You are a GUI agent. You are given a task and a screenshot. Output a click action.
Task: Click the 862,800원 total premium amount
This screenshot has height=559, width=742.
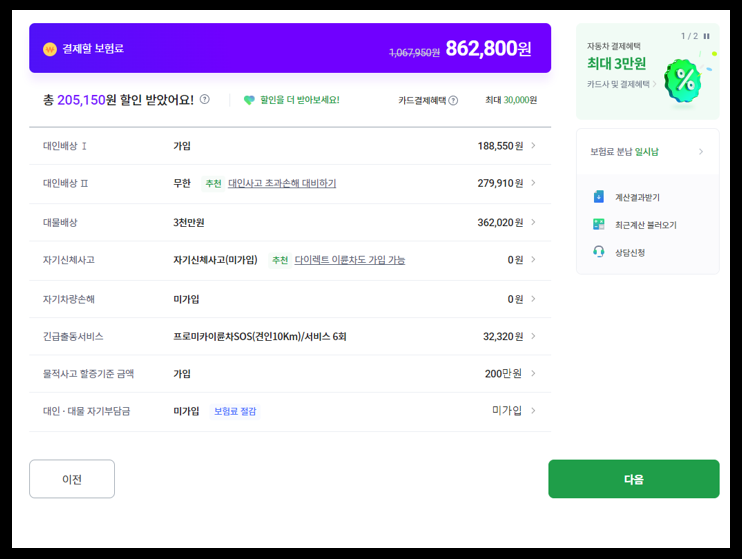click(488, 48)
